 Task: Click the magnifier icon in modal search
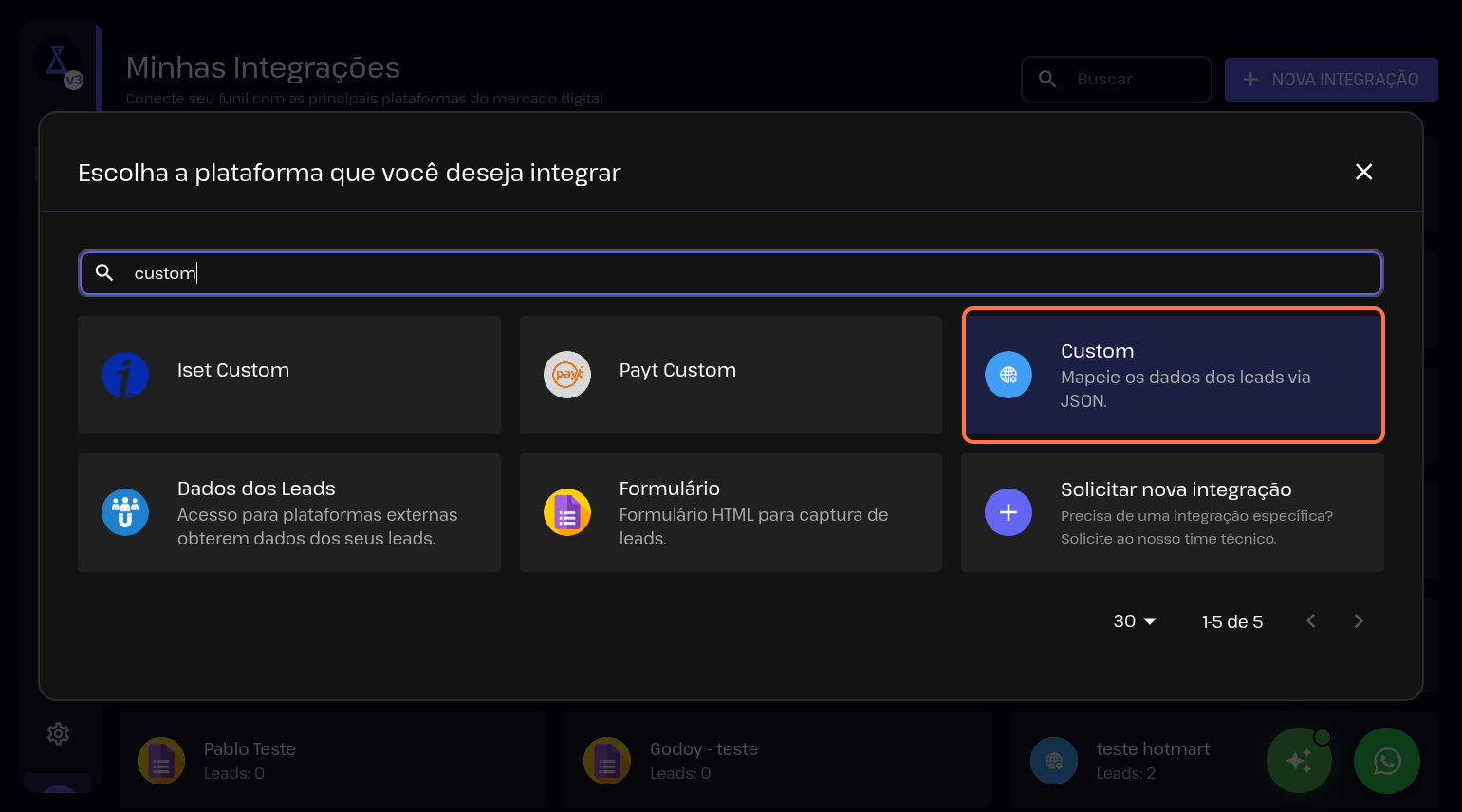point(104,273)
